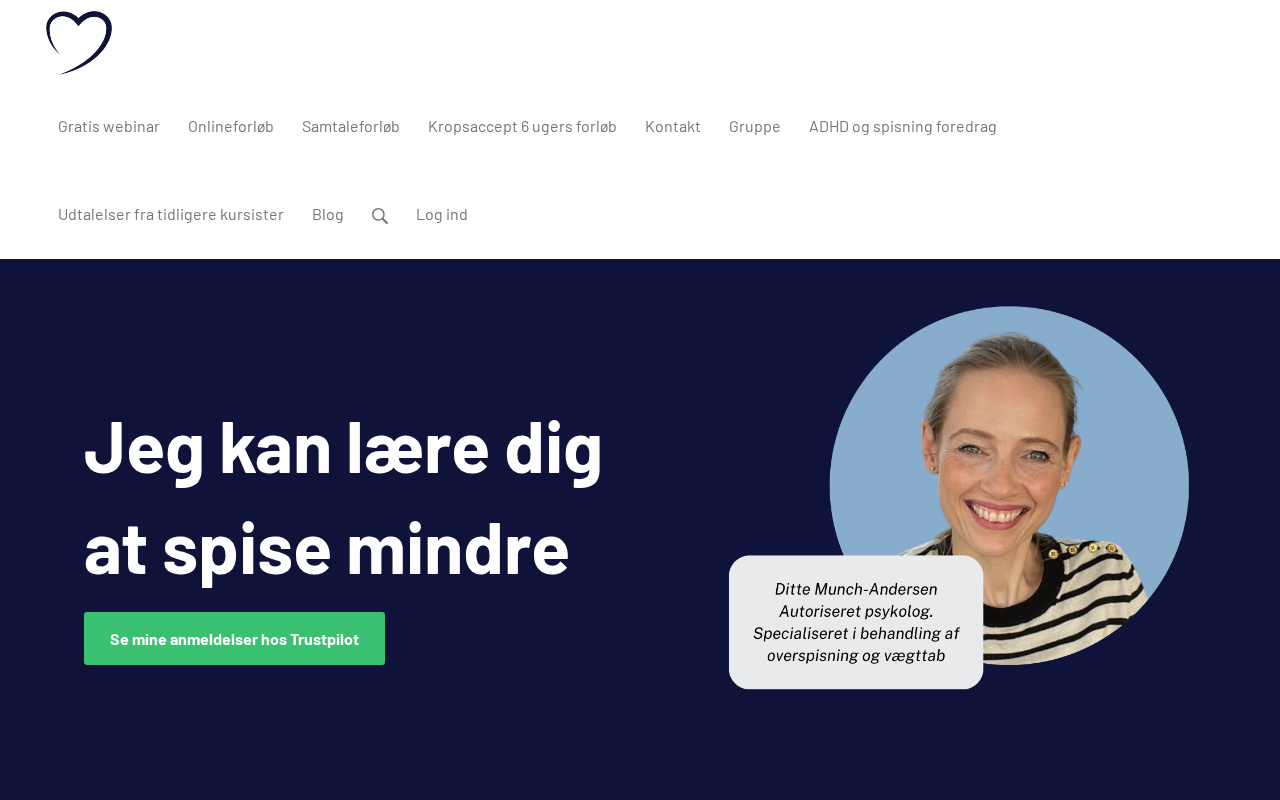Click 'overspisning og vægttab' caption text
Viewport: 1280px width, 800px height.
point(856,655)
